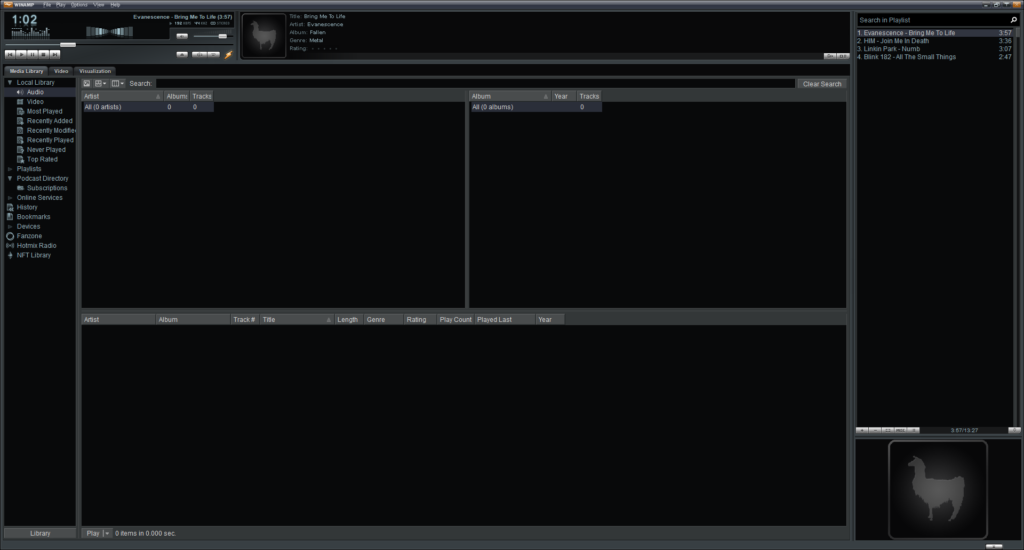Click the Clear Search button

pos(822,84)
